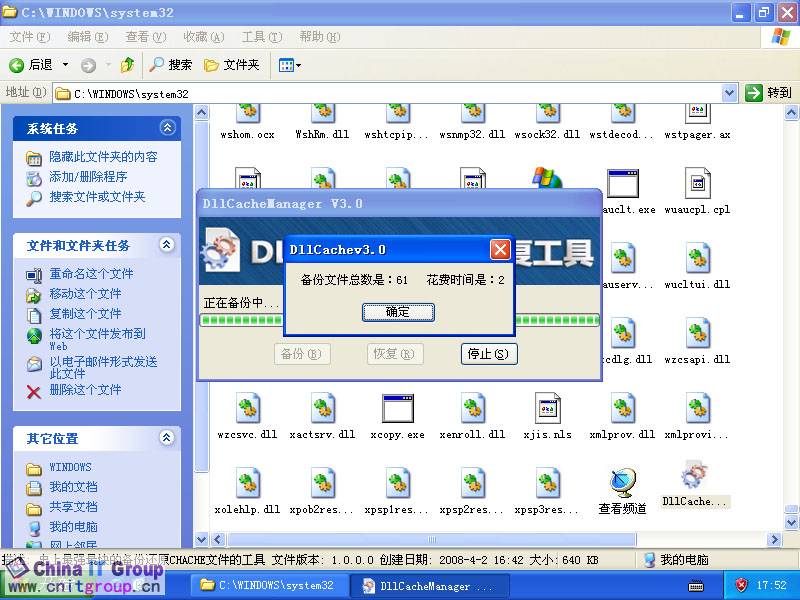The height and width of the screenshot is (600, 800).
Task: Click 重命名这个文件 link
Action: pos(91,274)
